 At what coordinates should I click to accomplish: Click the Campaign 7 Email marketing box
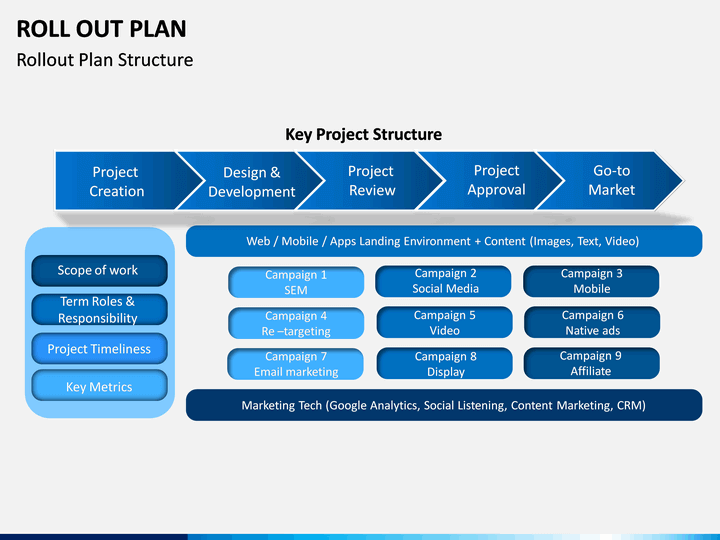[x=296, y=364]
